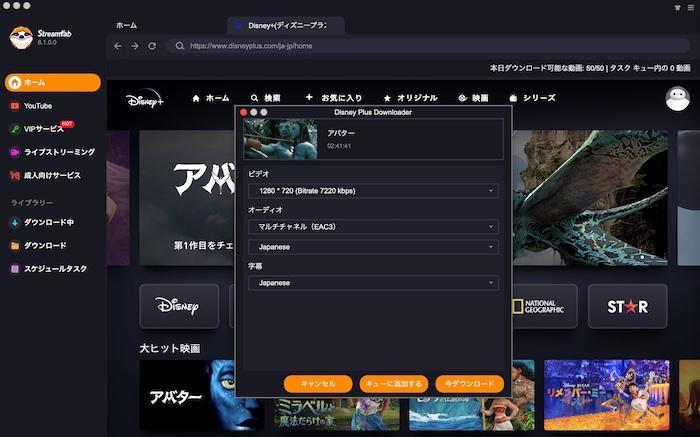Image resolution: width=700 pixels, height=437 pixels.
Task: Click the Disney+ logo
Action: tap(144, 98)
